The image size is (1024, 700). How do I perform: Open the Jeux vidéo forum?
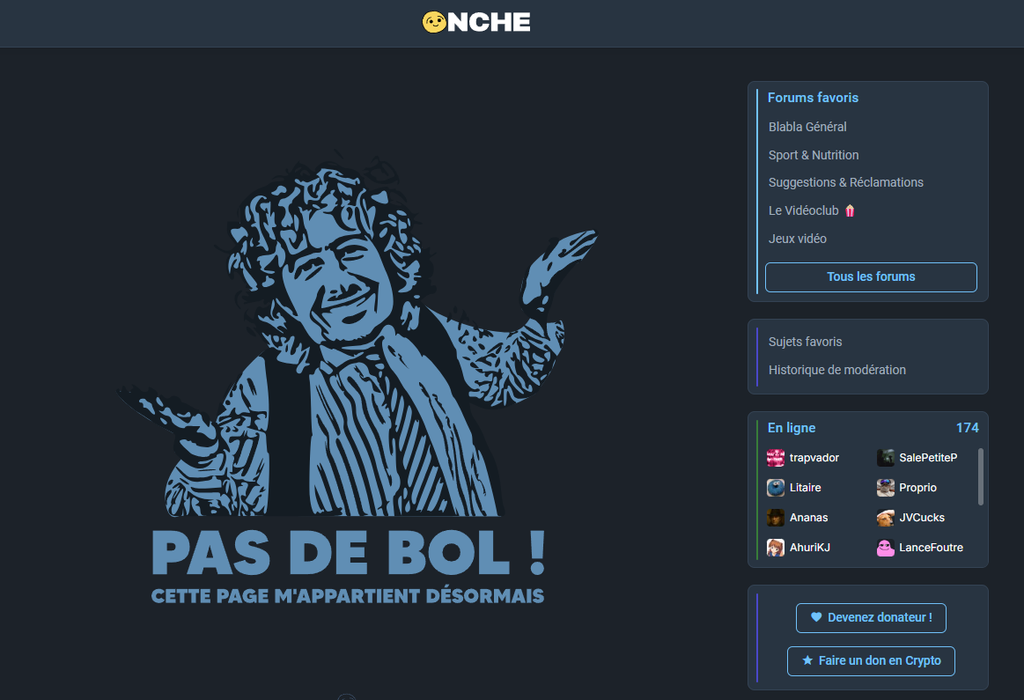click(797, 238)
